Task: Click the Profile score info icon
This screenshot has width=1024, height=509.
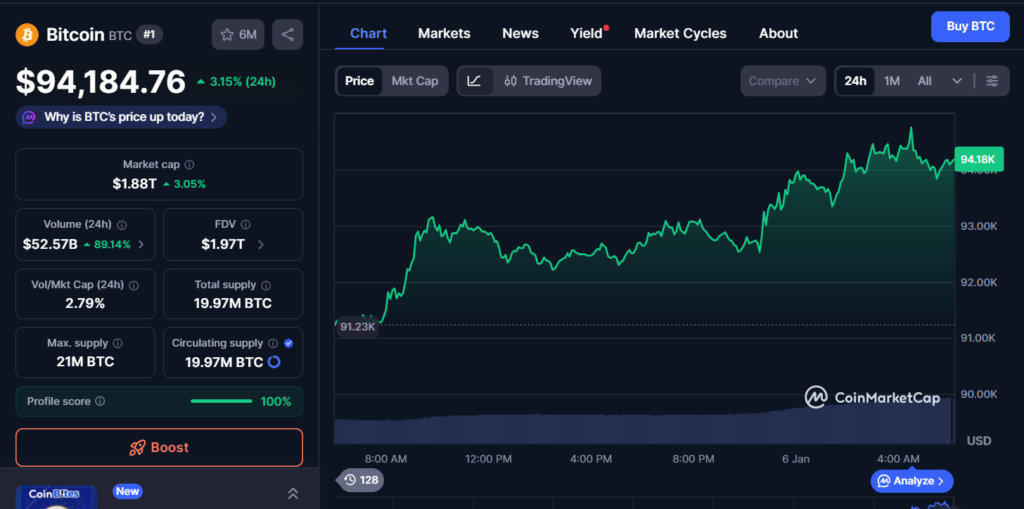Action: [100, 402]
